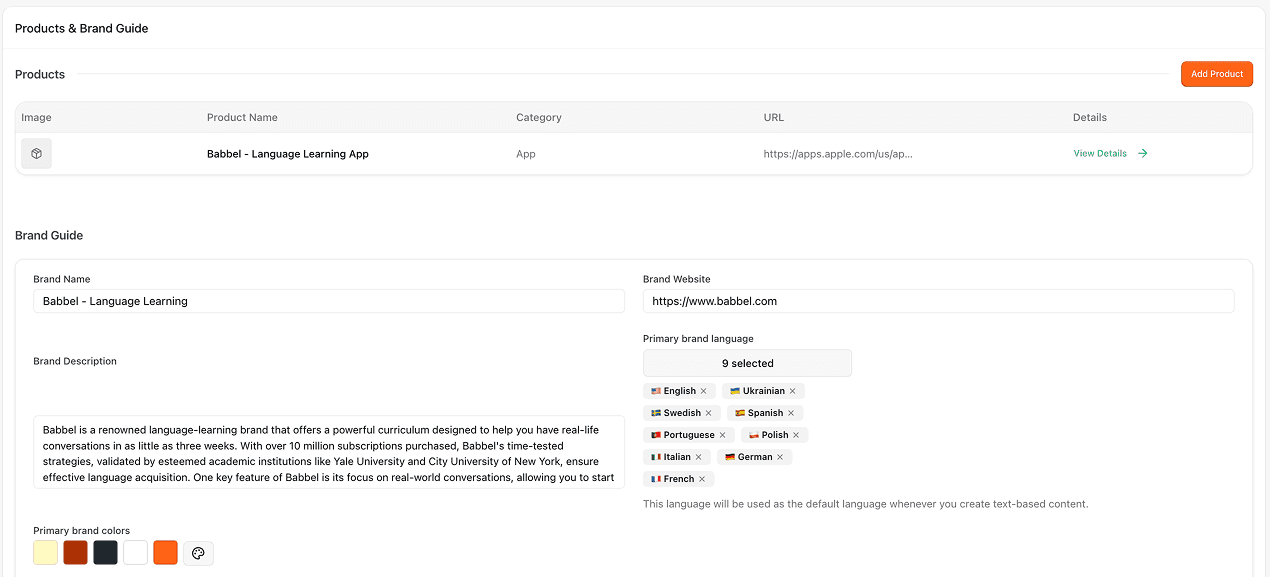Click the Swedish flag icon in tag
Viewport: 1270px width, 577px height.
pos(656,413)
